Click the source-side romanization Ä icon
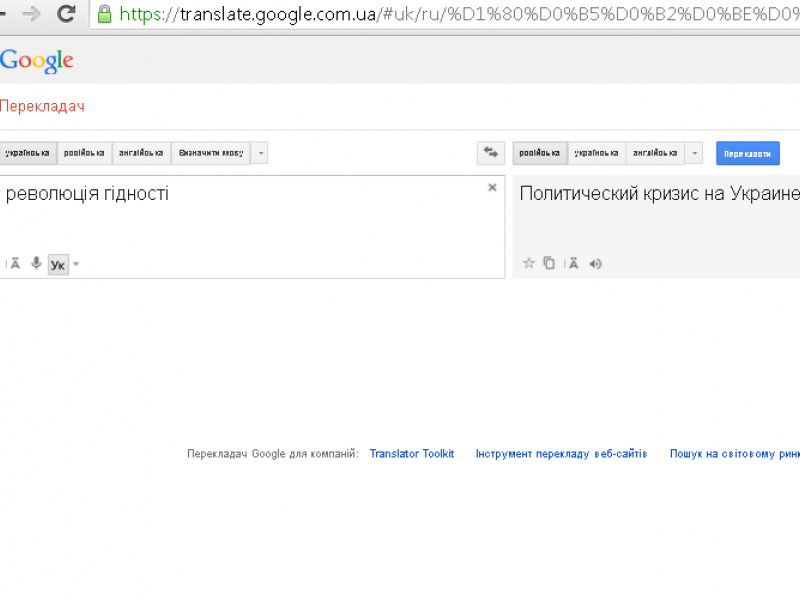Viewport: 800px width, 600px height. pyautogui.click(x=15, y=263)
